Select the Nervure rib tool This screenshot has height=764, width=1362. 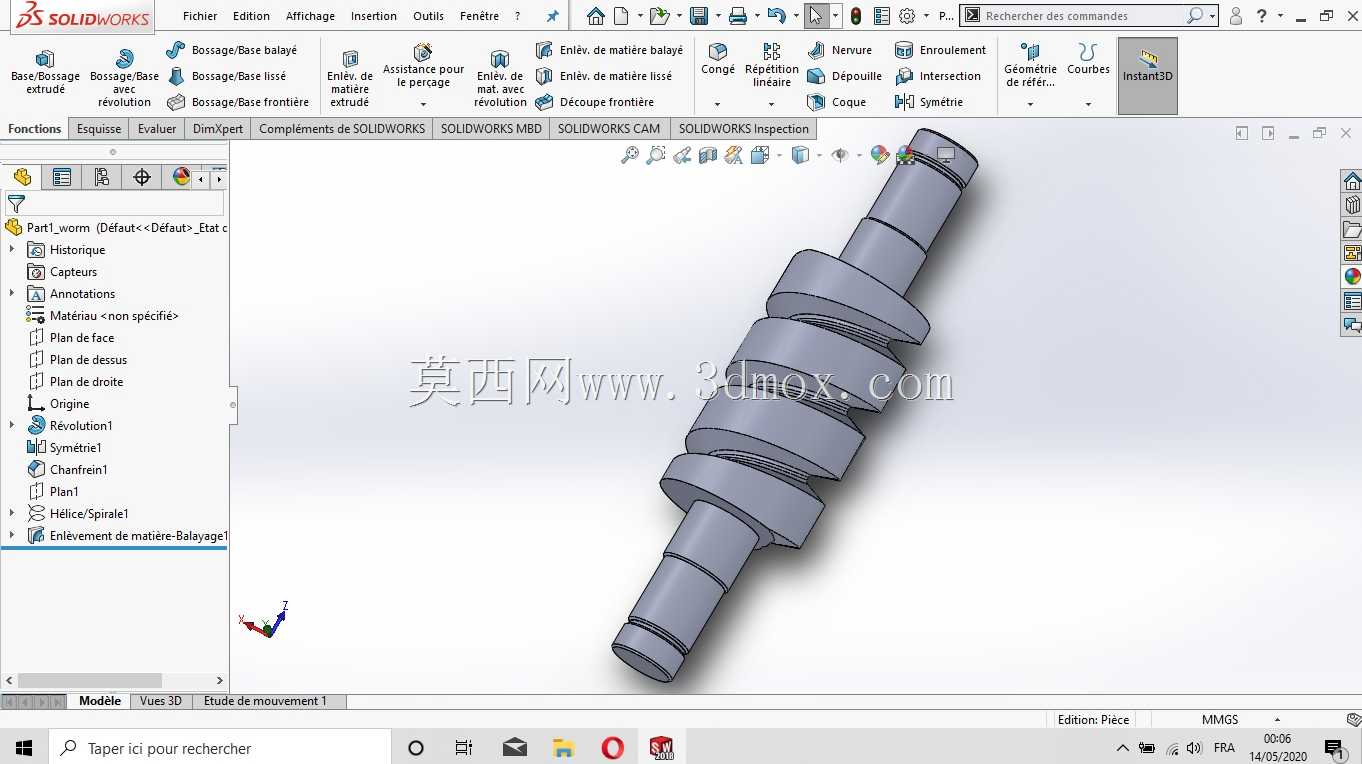[839, 50]
